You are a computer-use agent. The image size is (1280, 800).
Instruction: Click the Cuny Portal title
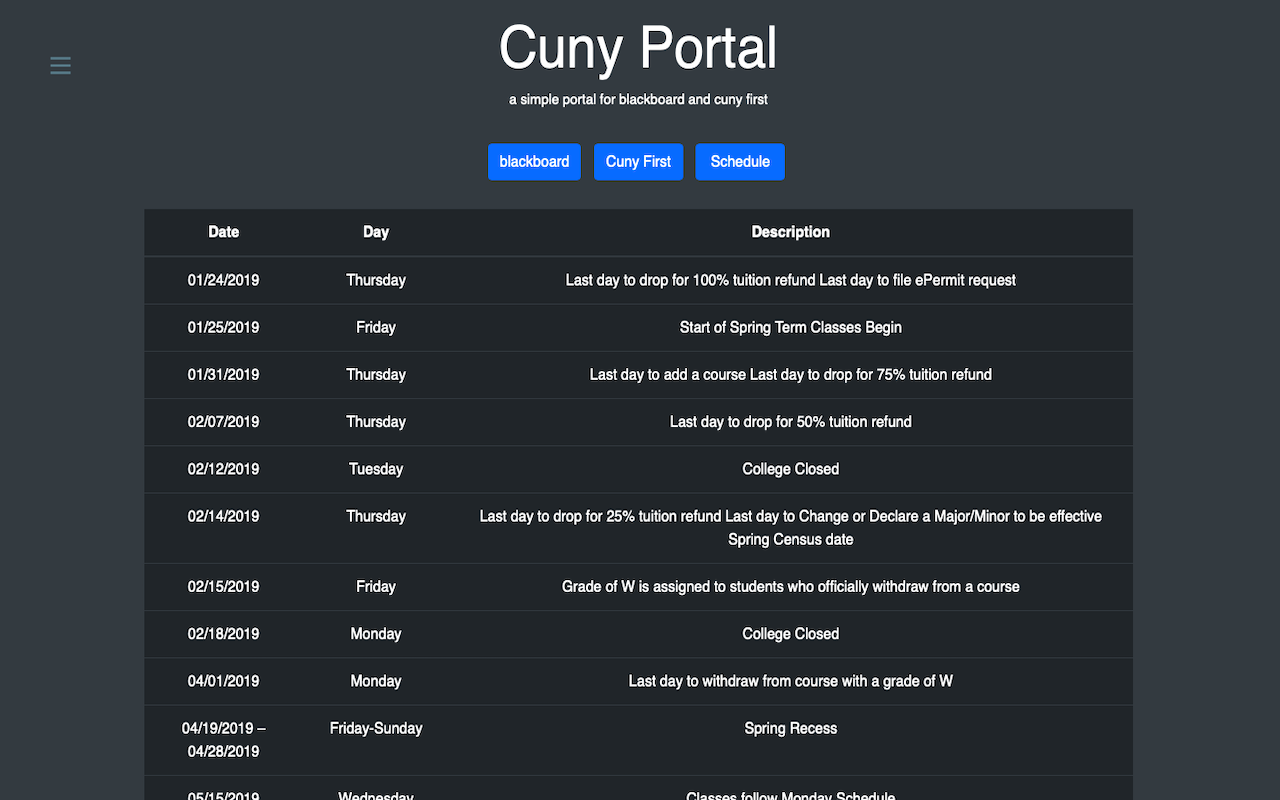pyautogui.click(x=638, y=47)
